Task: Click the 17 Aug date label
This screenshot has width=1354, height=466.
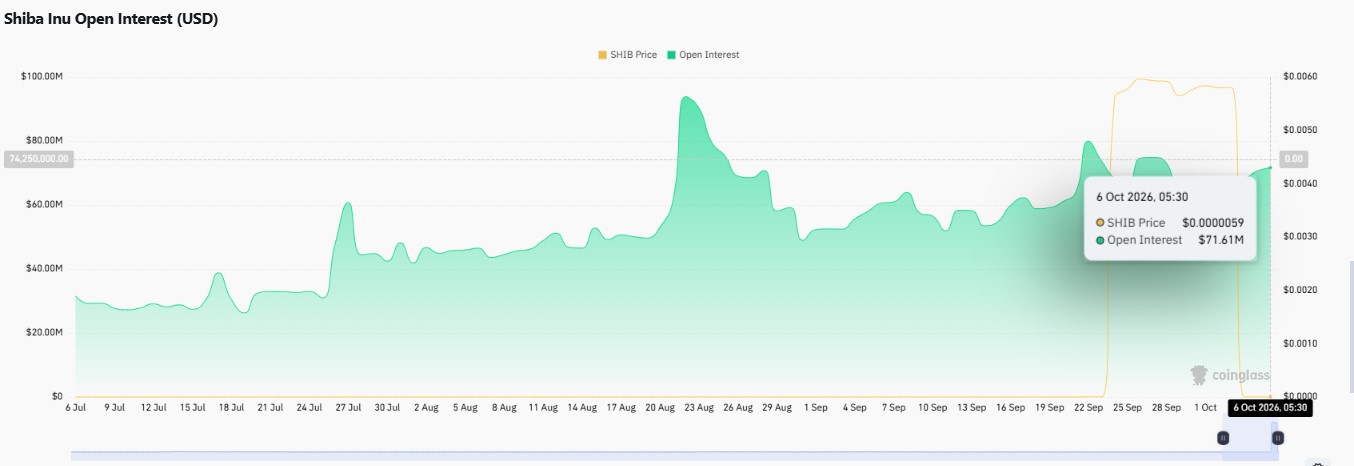Action: pyautogui.click(x=621, y=408)
